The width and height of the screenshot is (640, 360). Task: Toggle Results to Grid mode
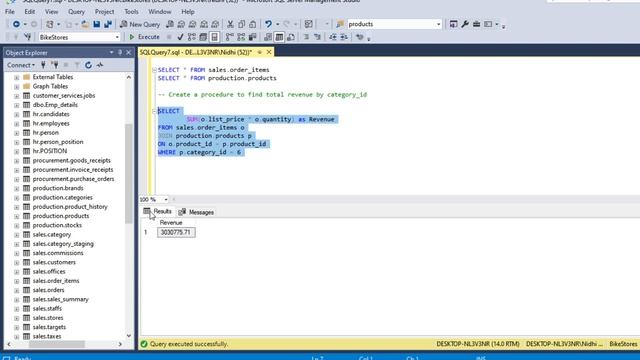(x=279, y=37)
